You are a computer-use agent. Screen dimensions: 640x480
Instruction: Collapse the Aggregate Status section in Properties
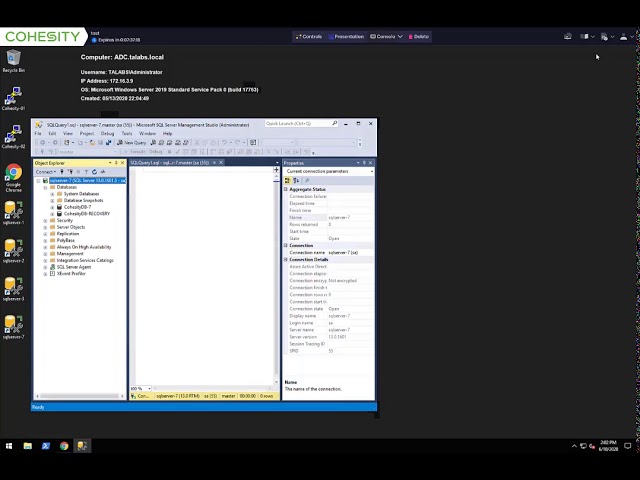click(286, 189)
